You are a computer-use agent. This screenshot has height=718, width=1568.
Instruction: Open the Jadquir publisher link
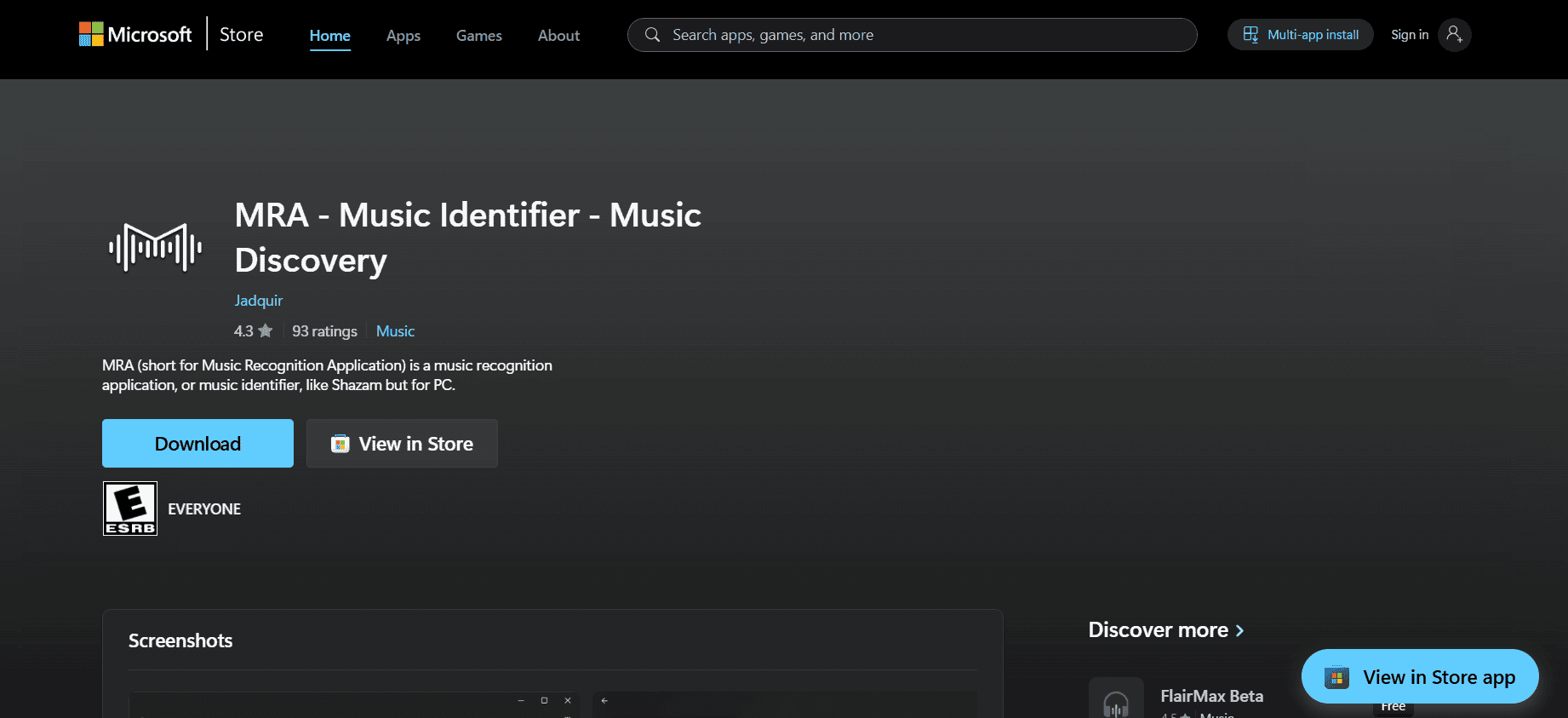[259, 301]
